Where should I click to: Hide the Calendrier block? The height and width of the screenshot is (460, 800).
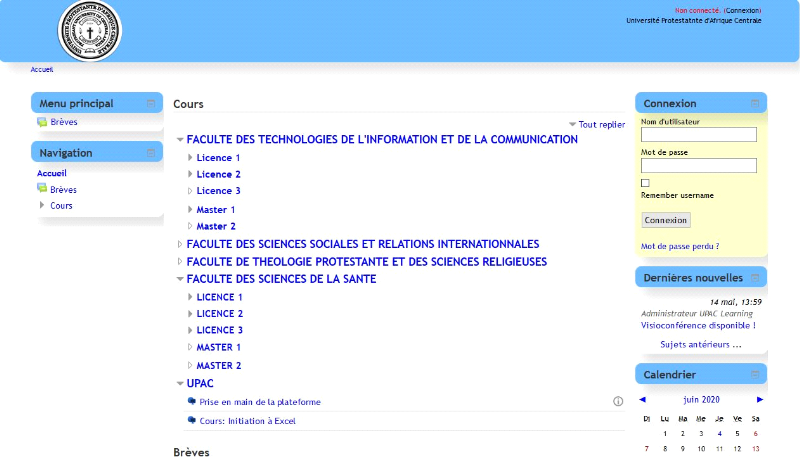tap(755, 375)
